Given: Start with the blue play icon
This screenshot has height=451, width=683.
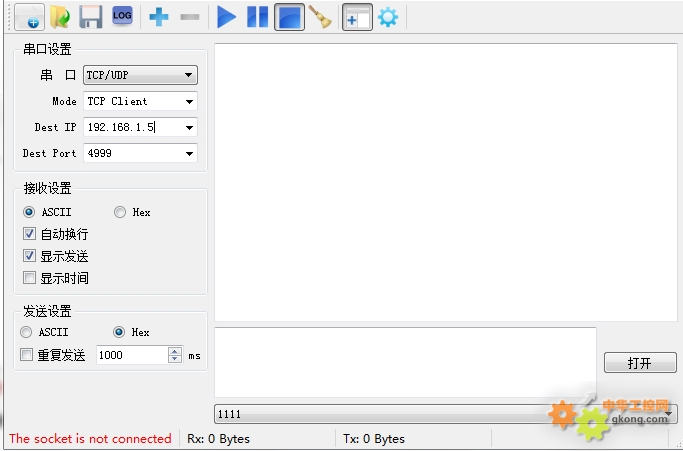Looking at the screenshot, I should pyautogui.click(x=226, y=17).
